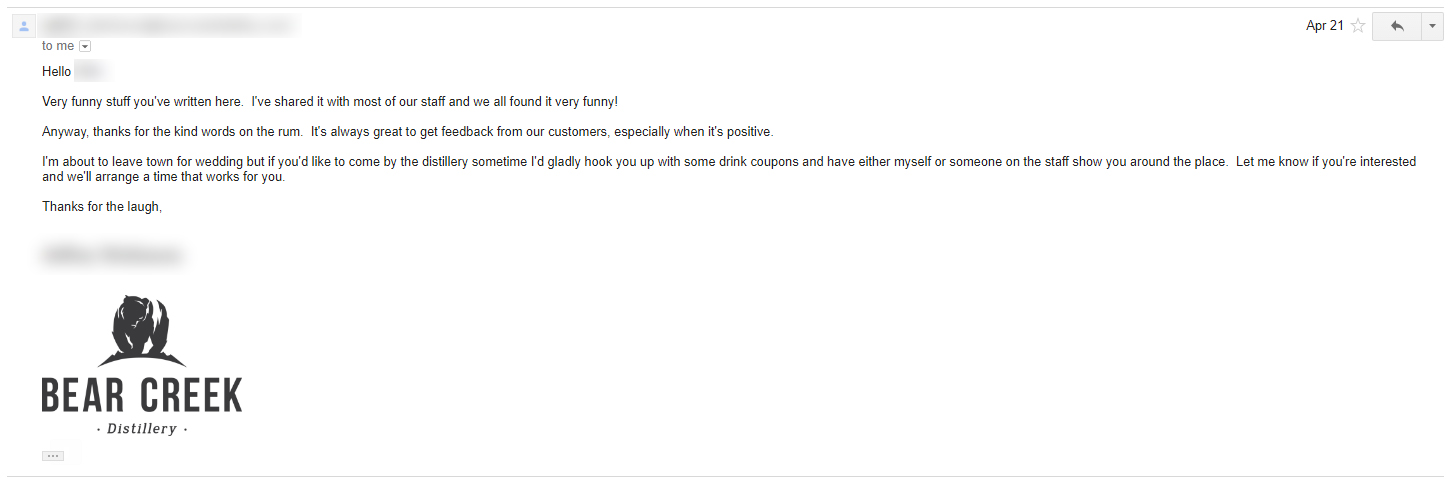Viewport: 1451px width, 479px height.
Task: Click 'Thanks for the laugh,' closing line
Action: point(102,207)
